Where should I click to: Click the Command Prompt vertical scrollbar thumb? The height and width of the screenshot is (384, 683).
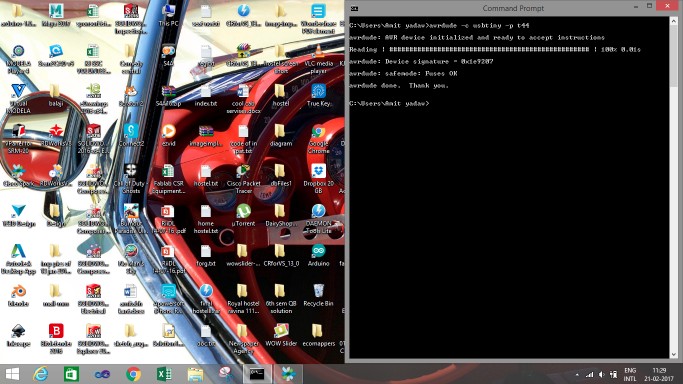click(673, 55)
